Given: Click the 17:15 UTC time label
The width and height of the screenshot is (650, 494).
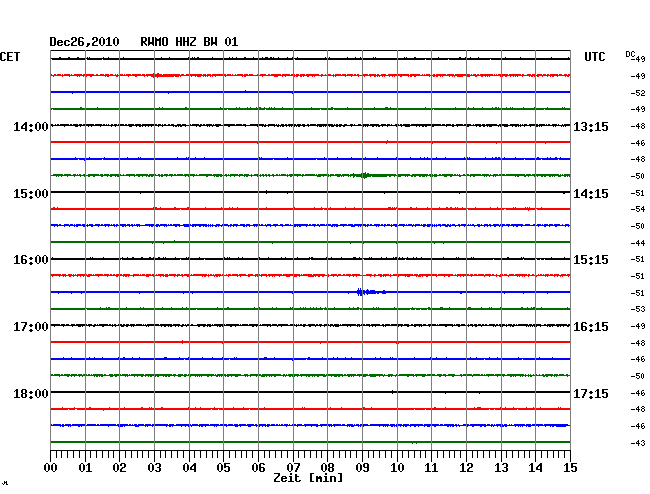Looking at the screenshot, I should (591, 393).
